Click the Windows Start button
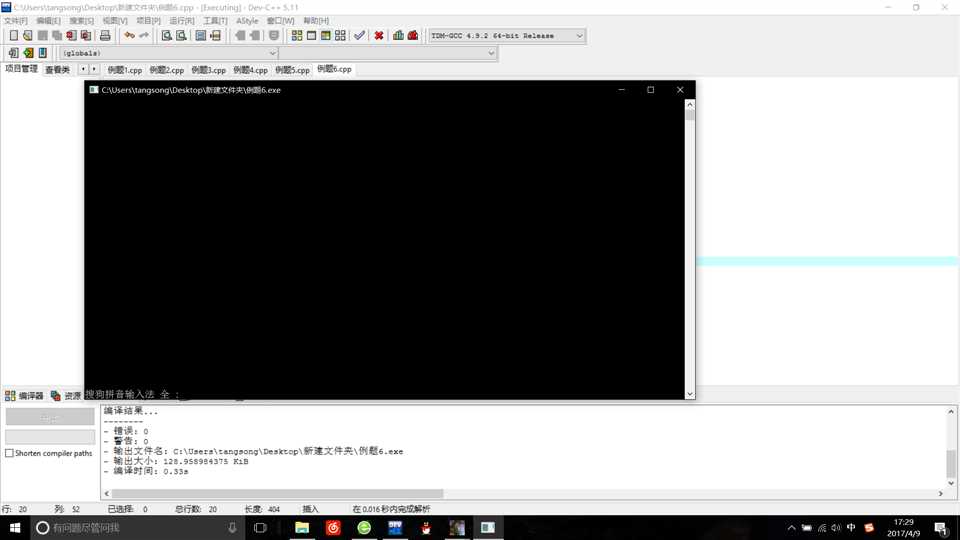Viewport: 960px width, 540px height. 15,527
